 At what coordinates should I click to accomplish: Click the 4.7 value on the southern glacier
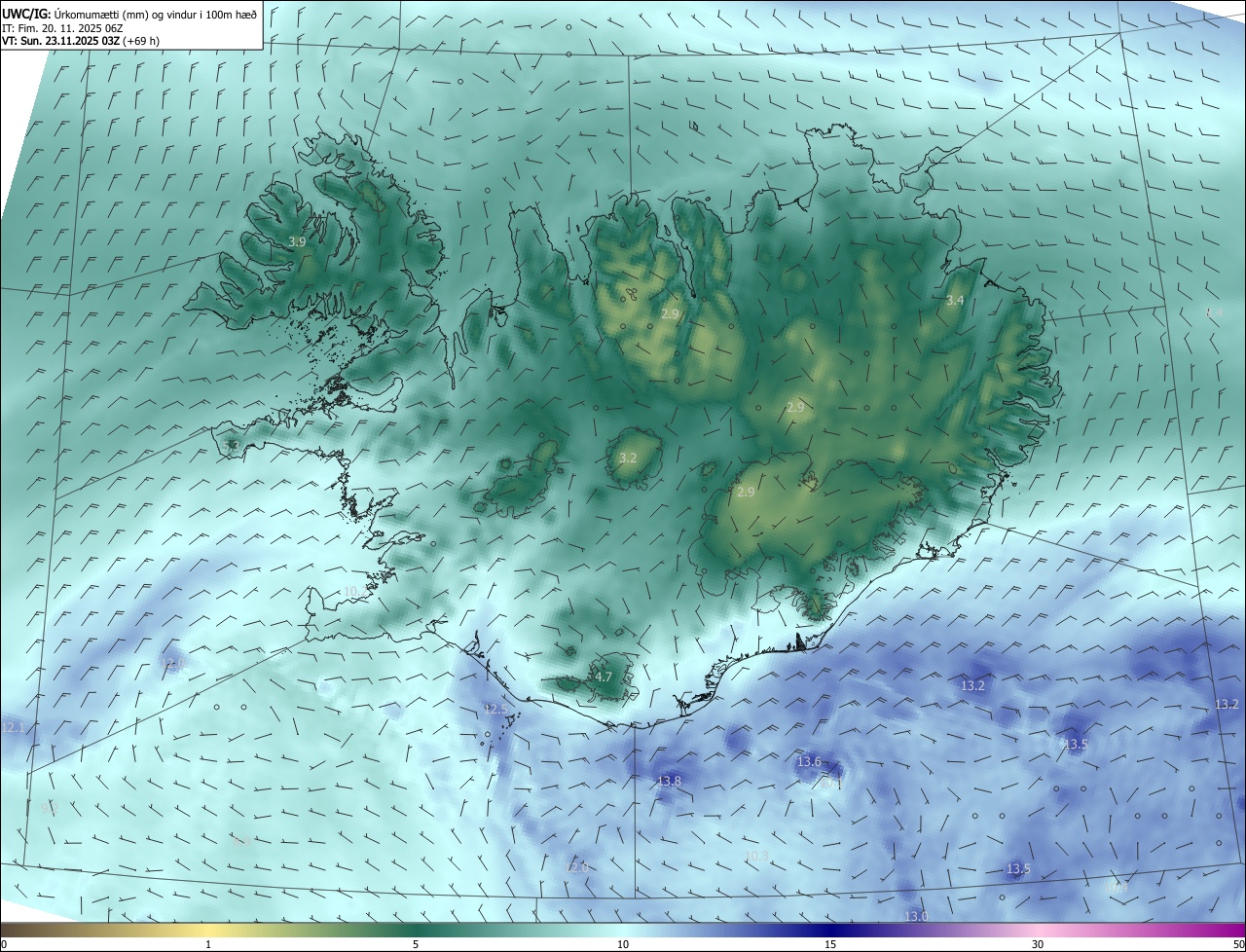pos(604,677)
